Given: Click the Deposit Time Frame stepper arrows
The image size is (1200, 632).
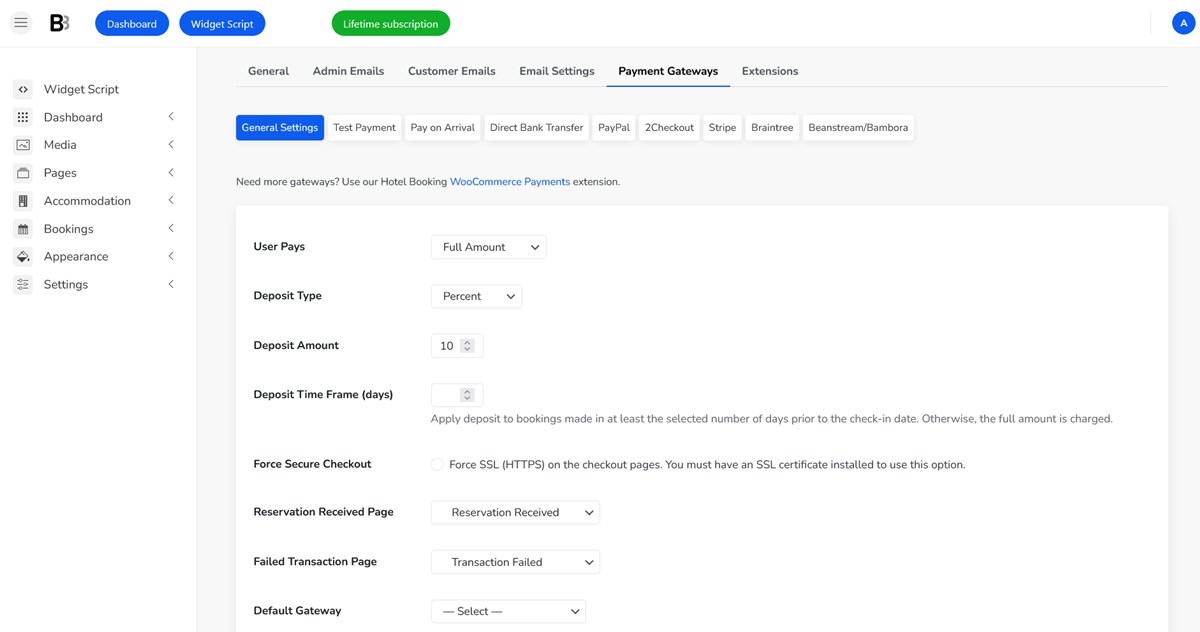Looking at the screenshot, I should 467,395.
